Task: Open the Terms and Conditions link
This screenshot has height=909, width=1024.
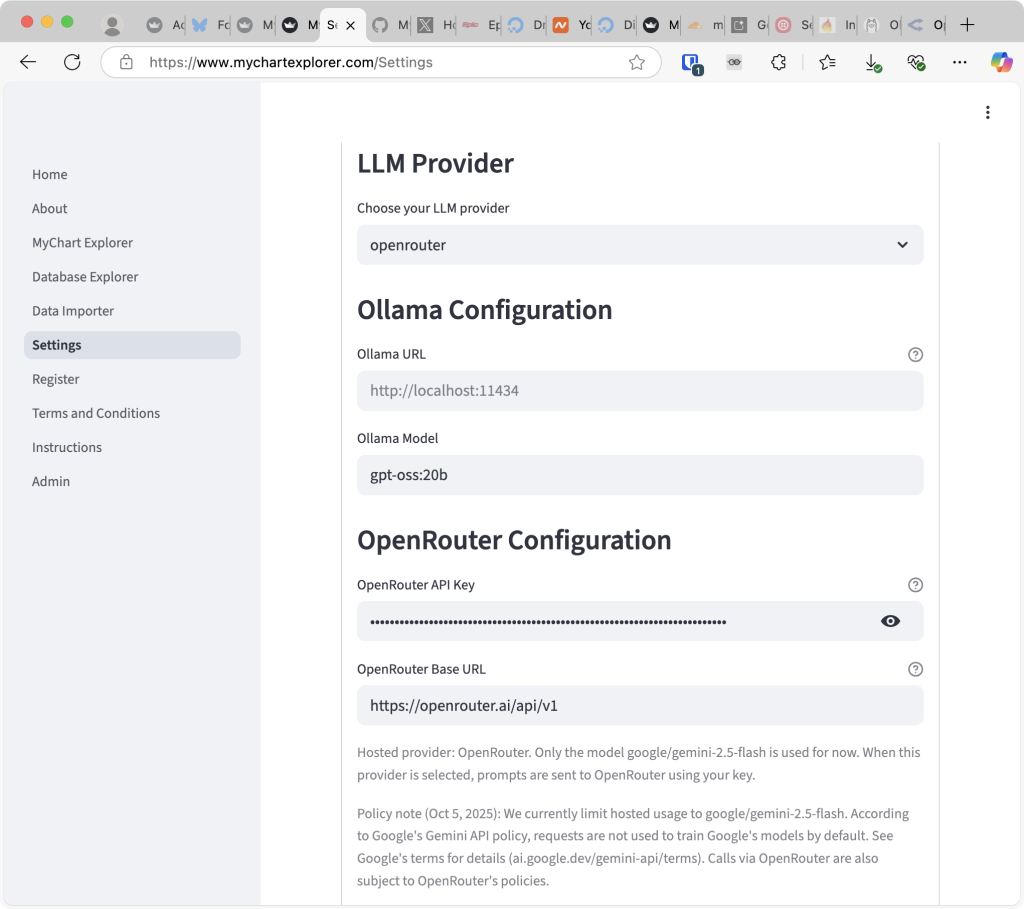Action: [x=96, y=413]
